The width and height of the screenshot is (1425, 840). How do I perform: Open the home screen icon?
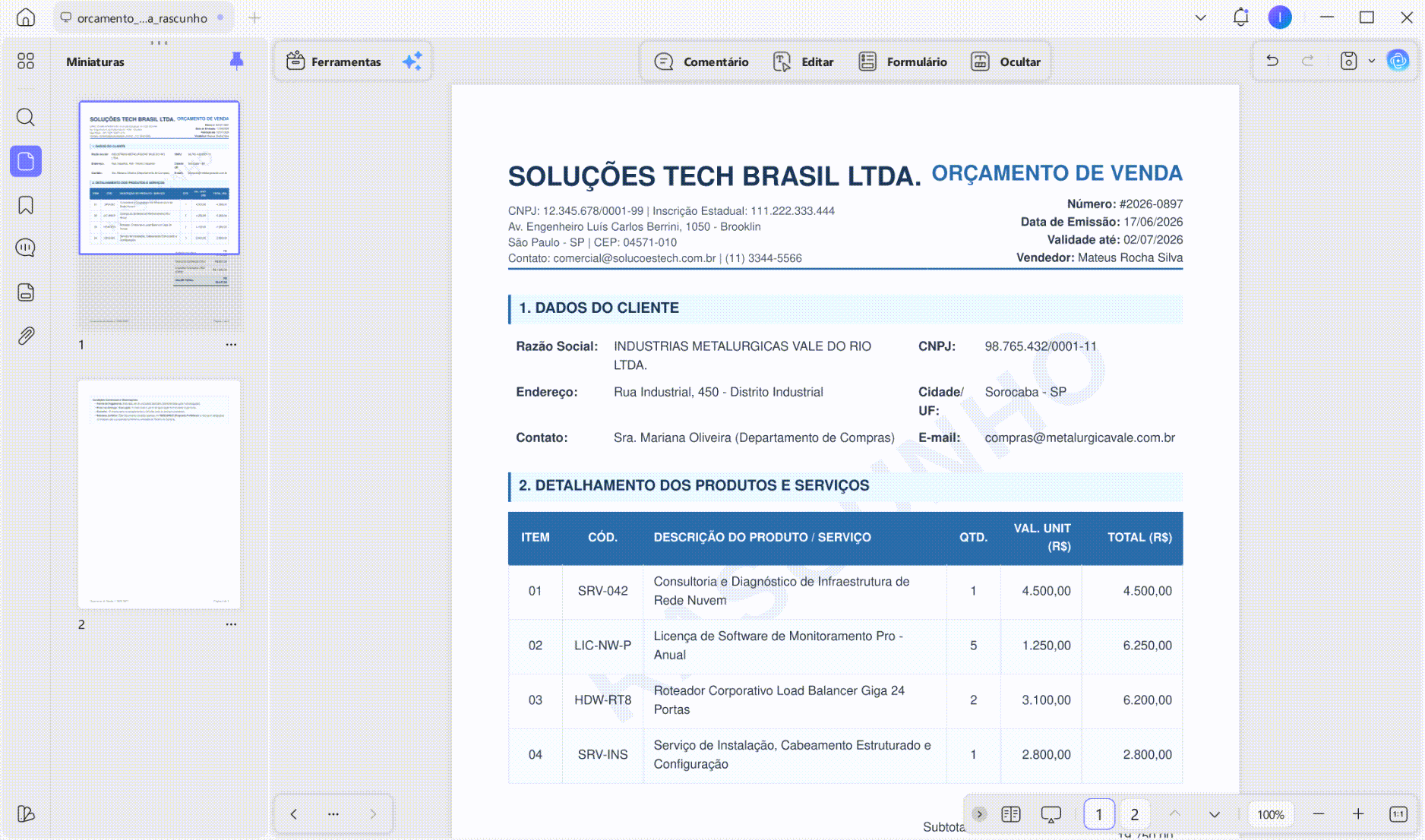(26, 17)
